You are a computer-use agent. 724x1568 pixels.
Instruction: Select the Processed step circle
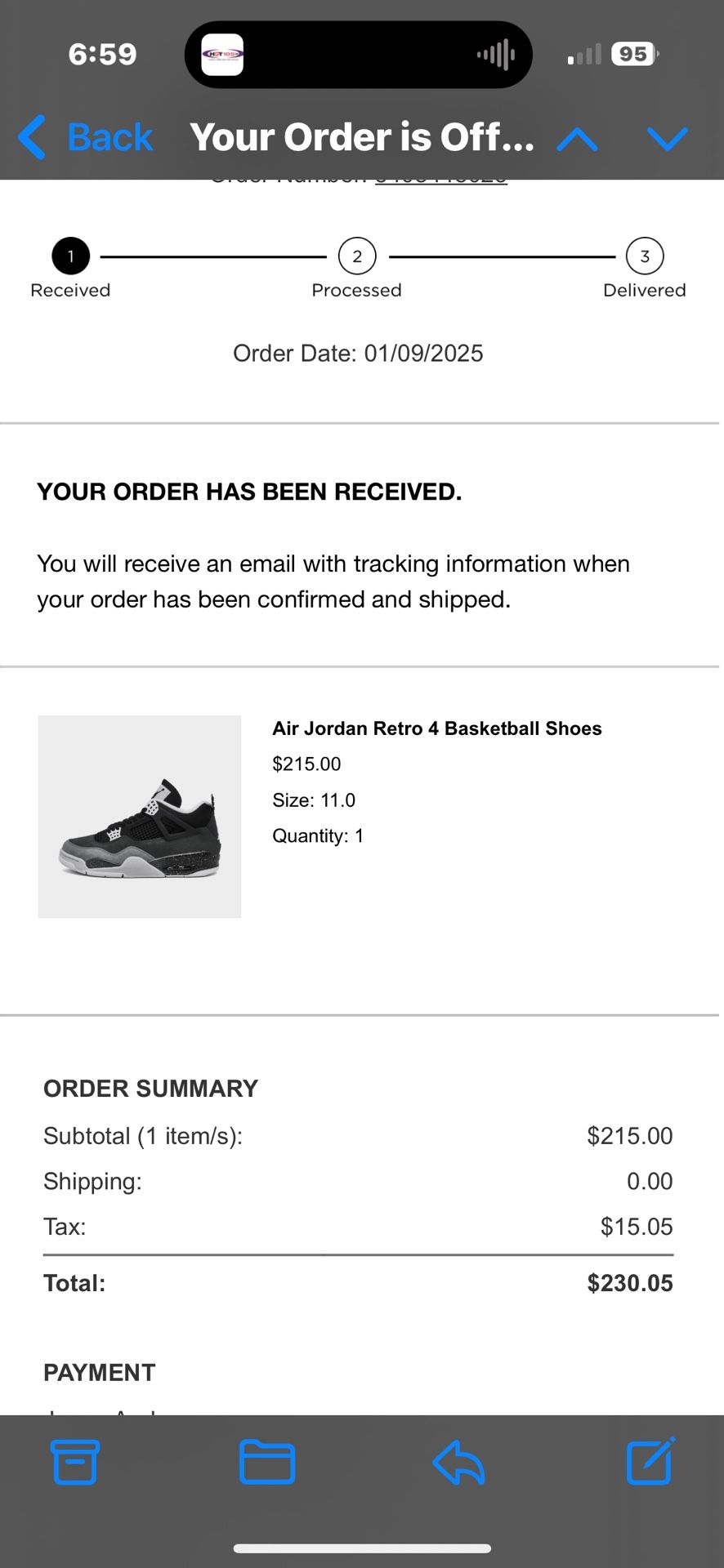point(356,256)
